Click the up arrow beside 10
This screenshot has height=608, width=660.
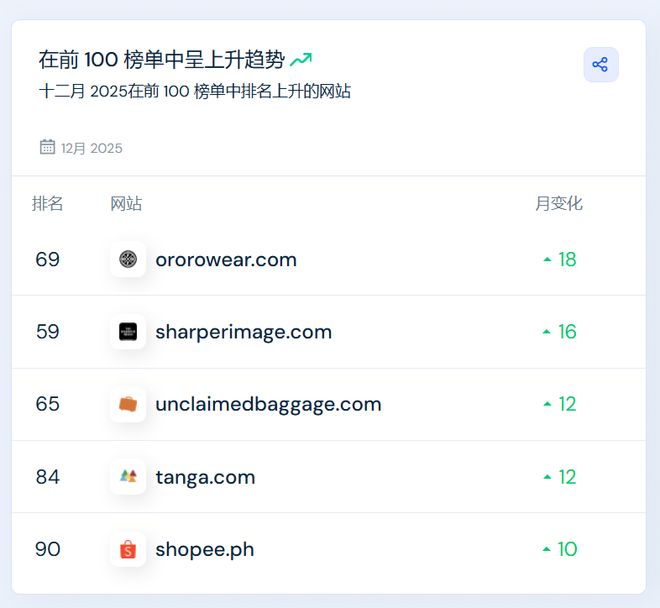pyautogui.click(x=546, y=549)
